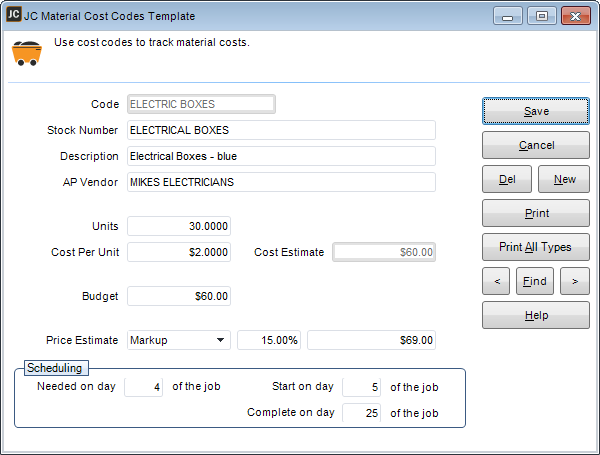Click the Save button
The width and height of the screenshot is (600, 455).
pyautogui.click(x=535, y=111)
